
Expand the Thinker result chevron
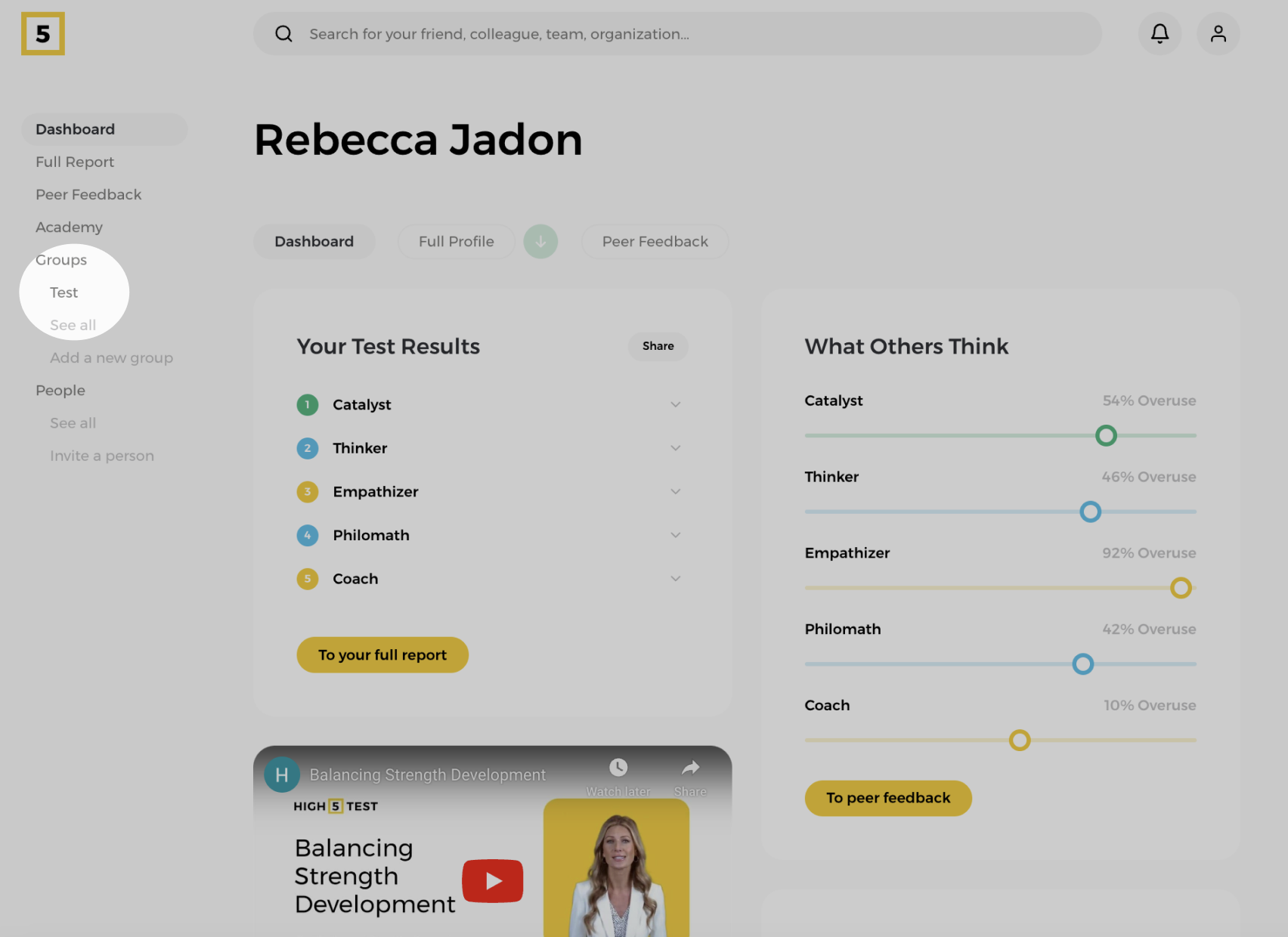click(675, 448)
